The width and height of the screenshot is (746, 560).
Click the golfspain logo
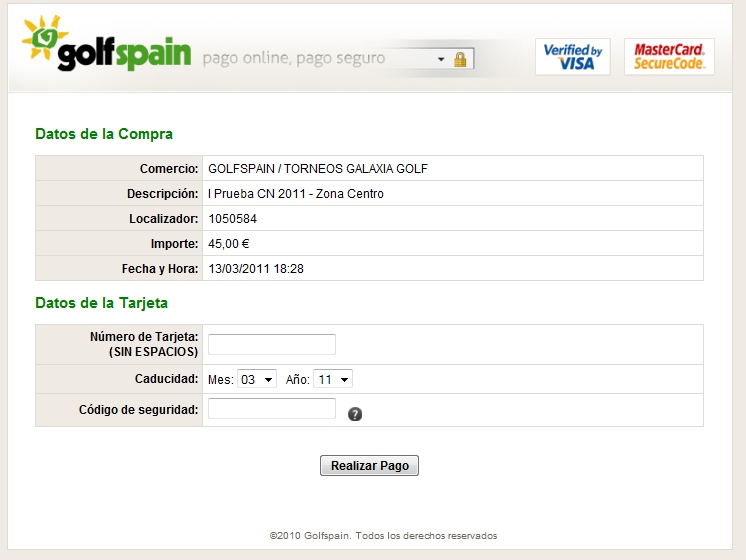click(107, 44)
